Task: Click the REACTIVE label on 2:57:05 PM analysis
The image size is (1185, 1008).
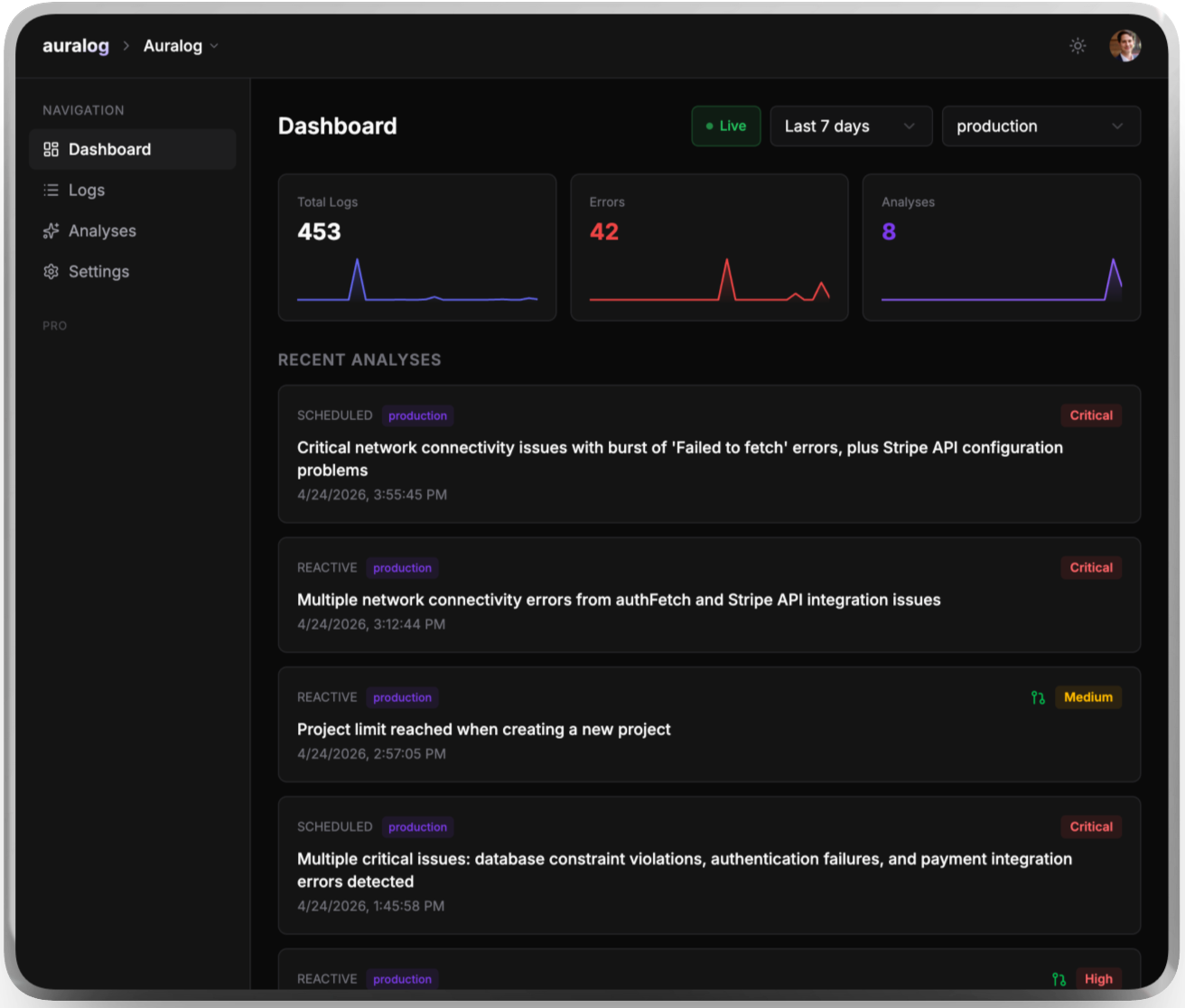Action: [x=327, y=697]
